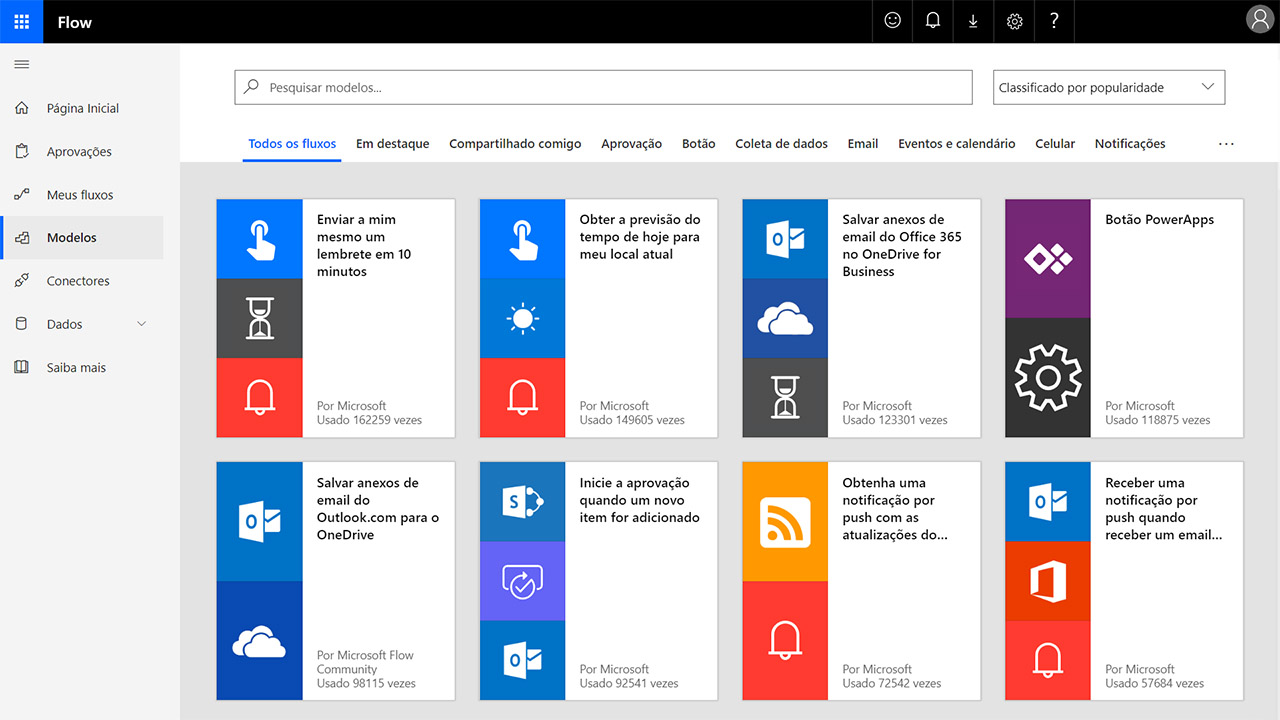
Task: Click the Página Inicial home icon
Action: pyautogui.click(x=21, y=108)
